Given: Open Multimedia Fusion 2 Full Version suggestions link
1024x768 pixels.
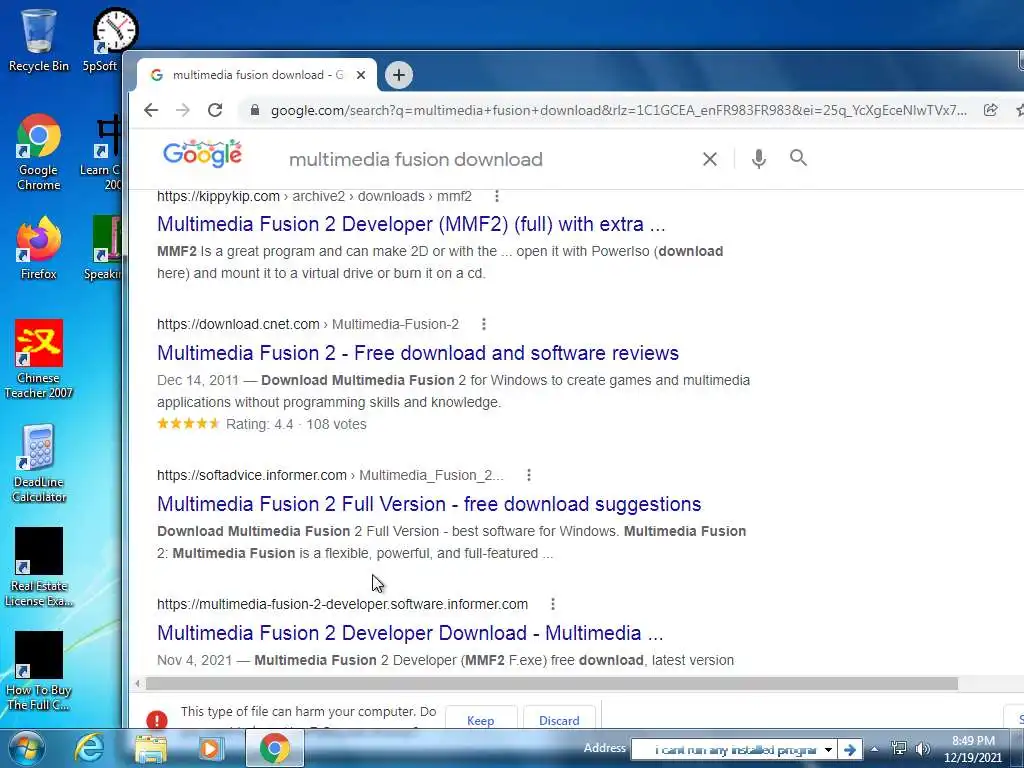Looking at the screenshot, I should click(429, 504).
